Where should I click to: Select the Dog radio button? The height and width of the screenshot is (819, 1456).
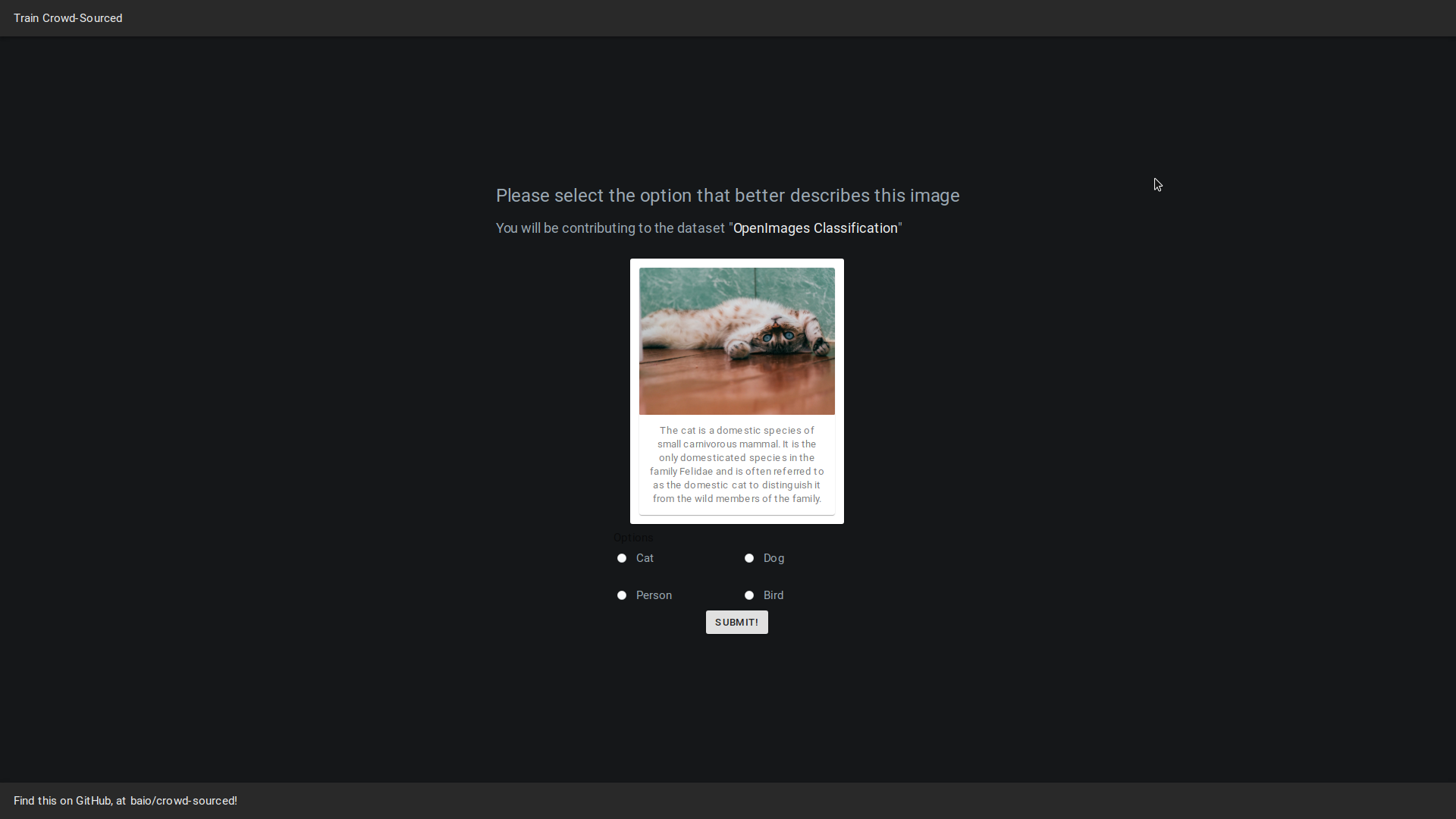click(749, 557)
